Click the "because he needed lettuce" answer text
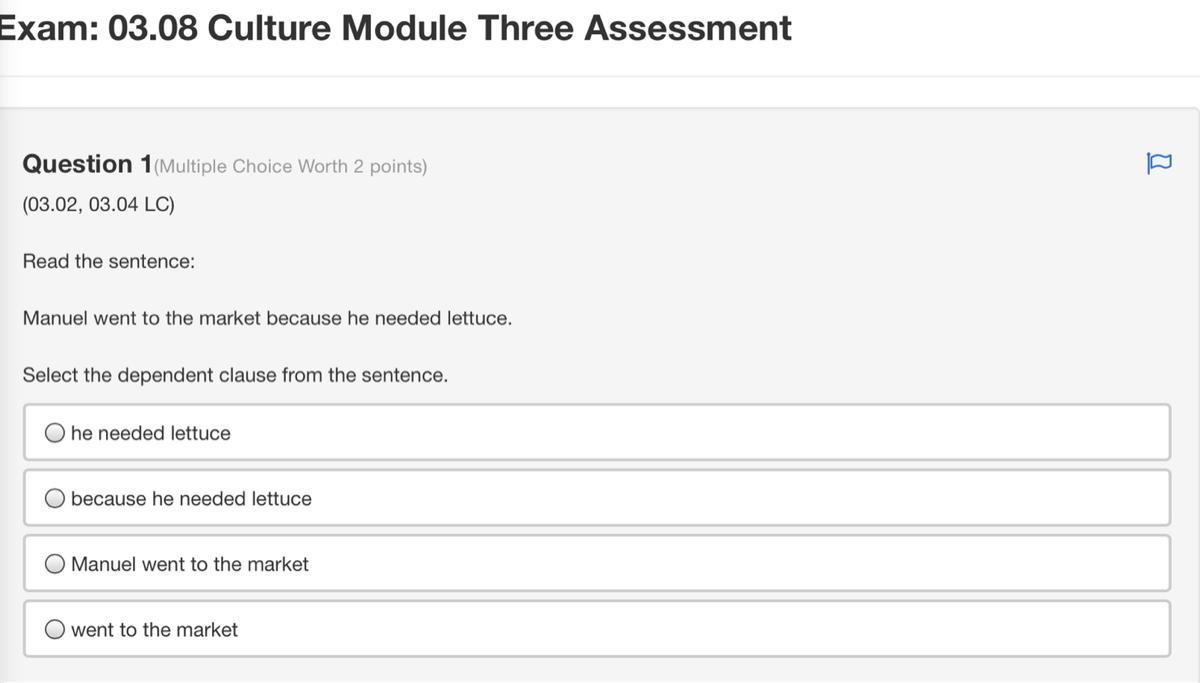This screenshot has width=1200, height=683. pyautogui.click(x=191, y=498)
